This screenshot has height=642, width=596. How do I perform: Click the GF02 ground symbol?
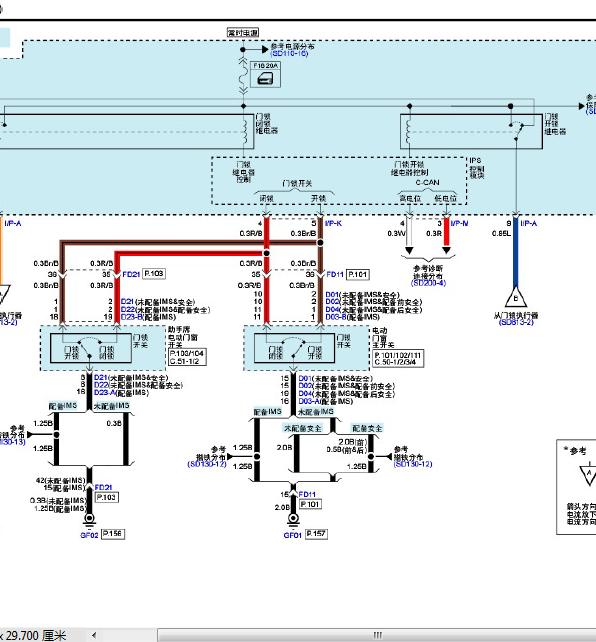point(89,519)
